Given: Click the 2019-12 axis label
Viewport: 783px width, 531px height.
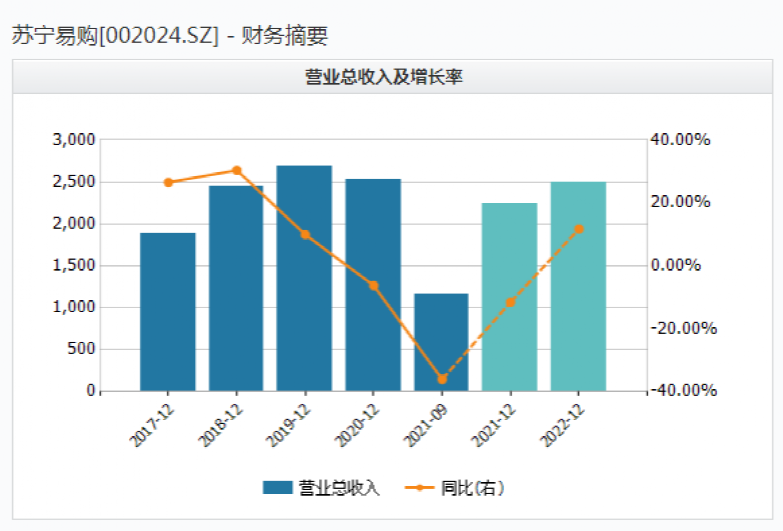Looking at the screenshot, I should (289, 425).
